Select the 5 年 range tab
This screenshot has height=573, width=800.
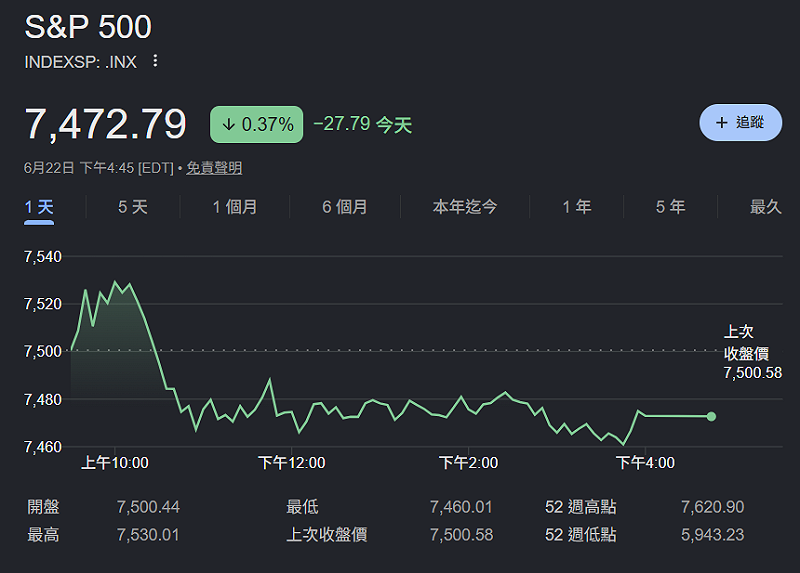click(670, 207)
